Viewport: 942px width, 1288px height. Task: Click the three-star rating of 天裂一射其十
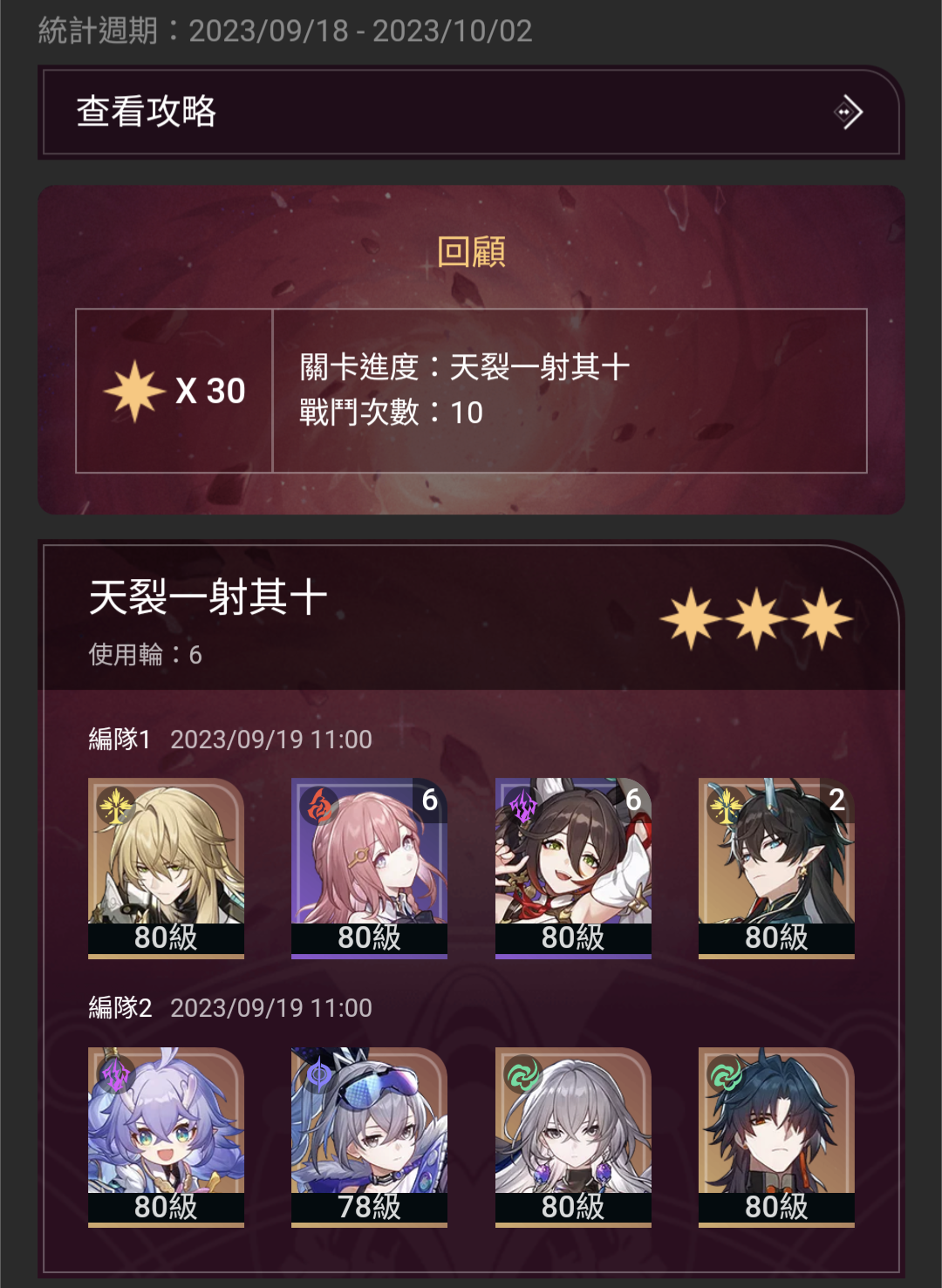(x=756, y=618)
